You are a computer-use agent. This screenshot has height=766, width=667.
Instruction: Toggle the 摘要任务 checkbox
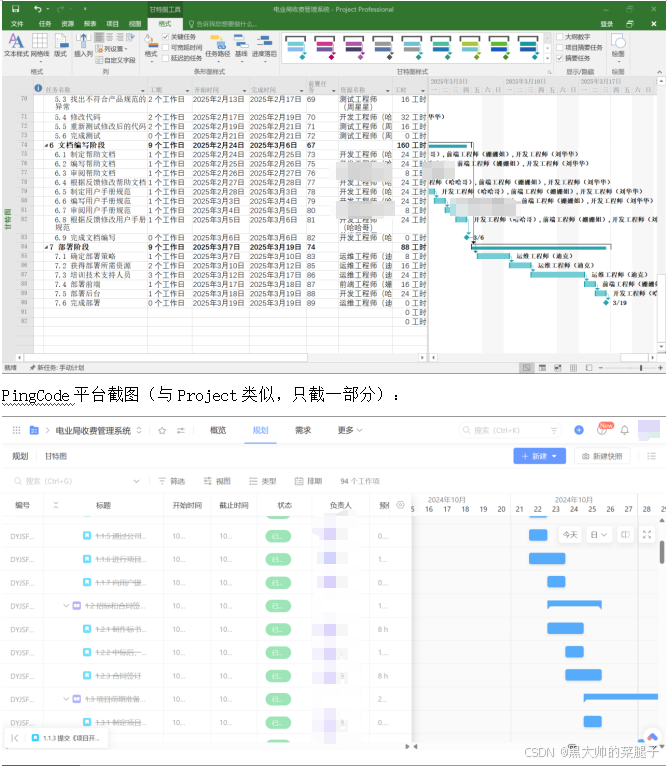(x=560, y=58)
